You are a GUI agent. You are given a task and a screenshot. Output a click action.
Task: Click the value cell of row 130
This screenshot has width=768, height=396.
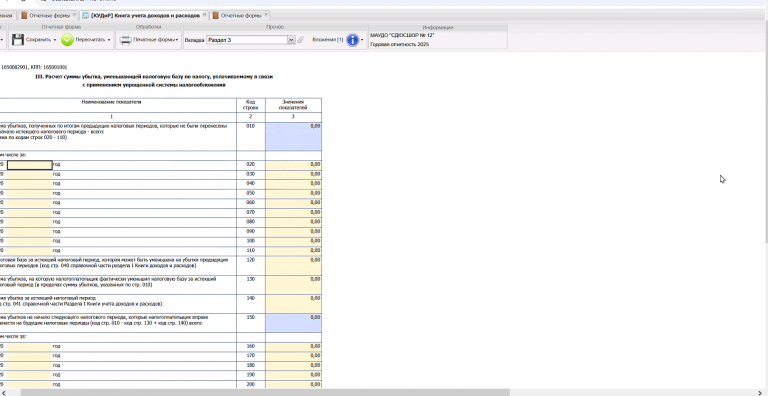pos(293,284)
